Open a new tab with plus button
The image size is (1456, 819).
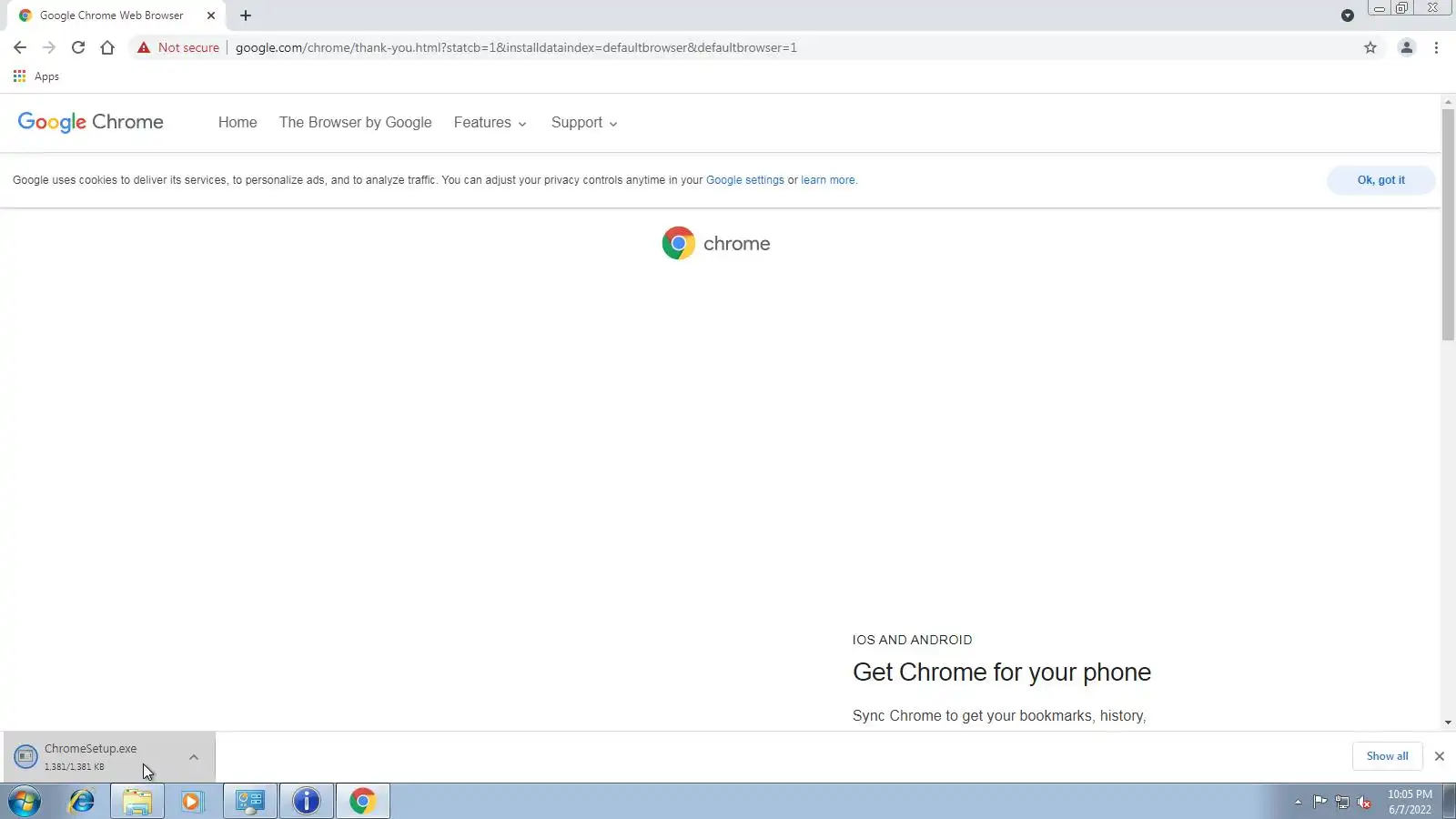(246, 15)
